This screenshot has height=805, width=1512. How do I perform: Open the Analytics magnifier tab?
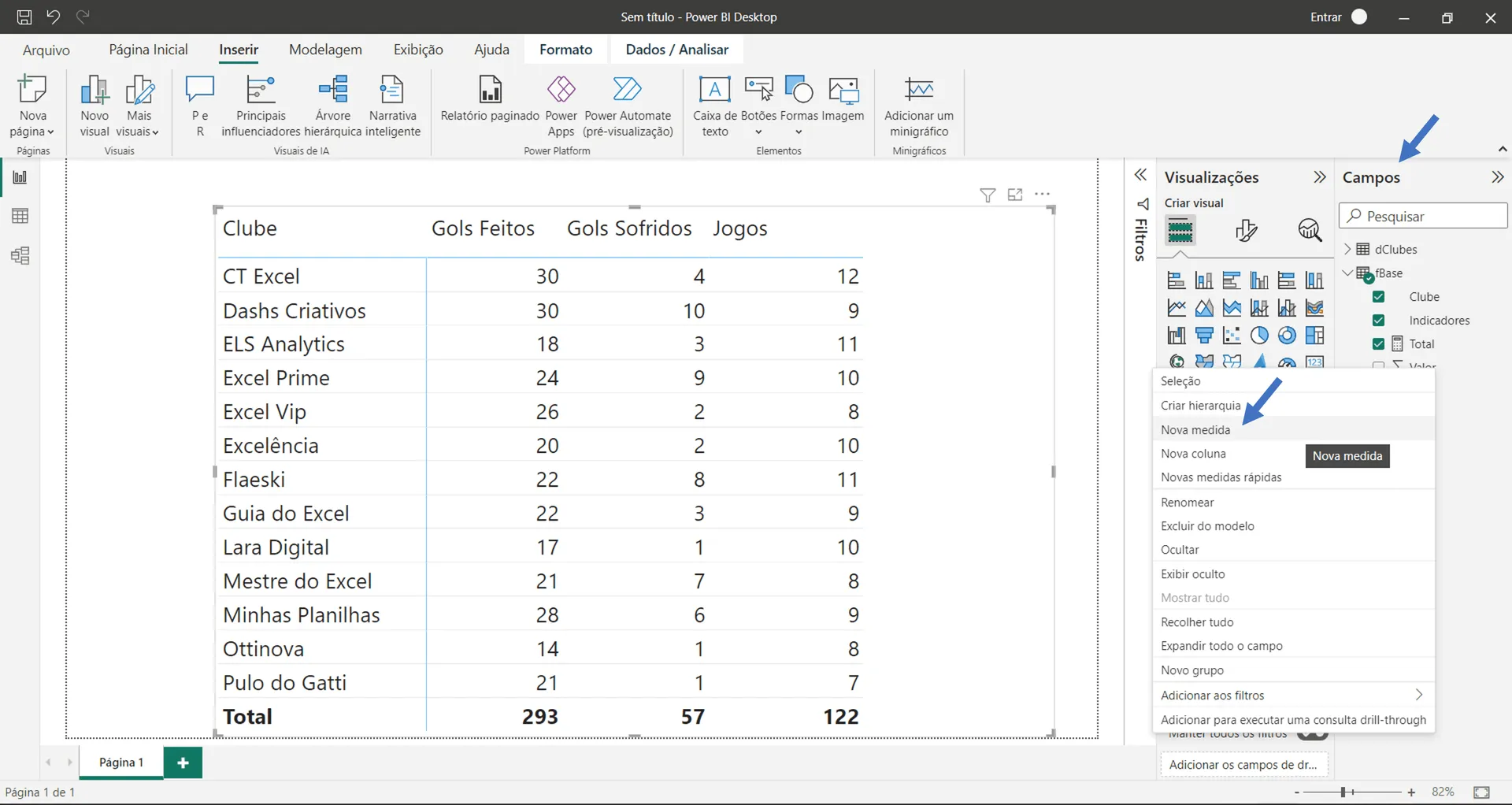tap(1310, 230)
